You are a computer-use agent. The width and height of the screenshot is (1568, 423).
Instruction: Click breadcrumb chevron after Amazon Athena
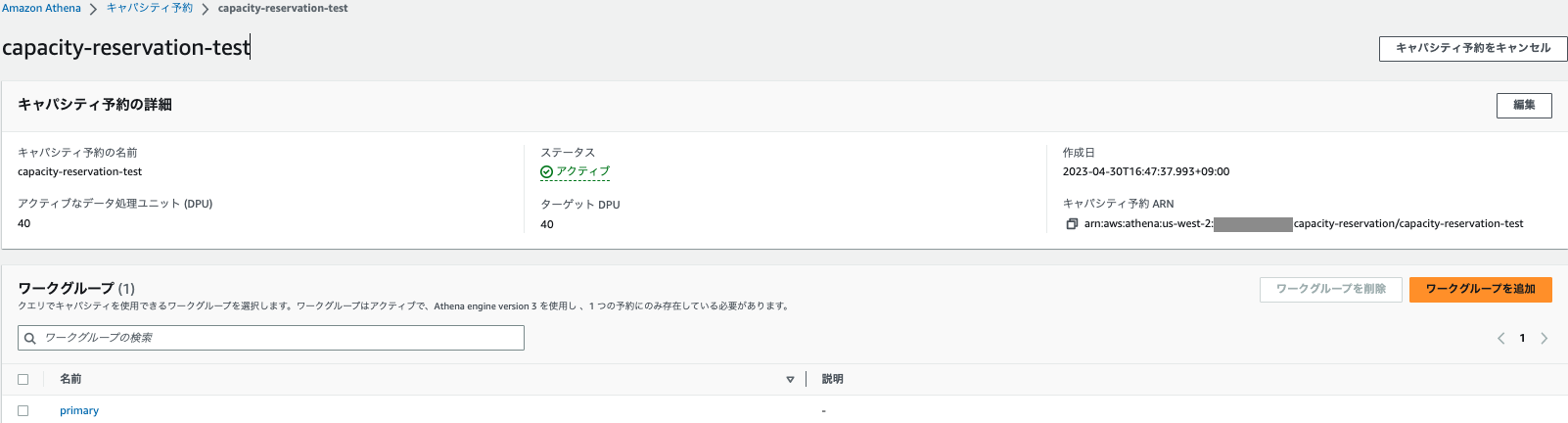93,9
